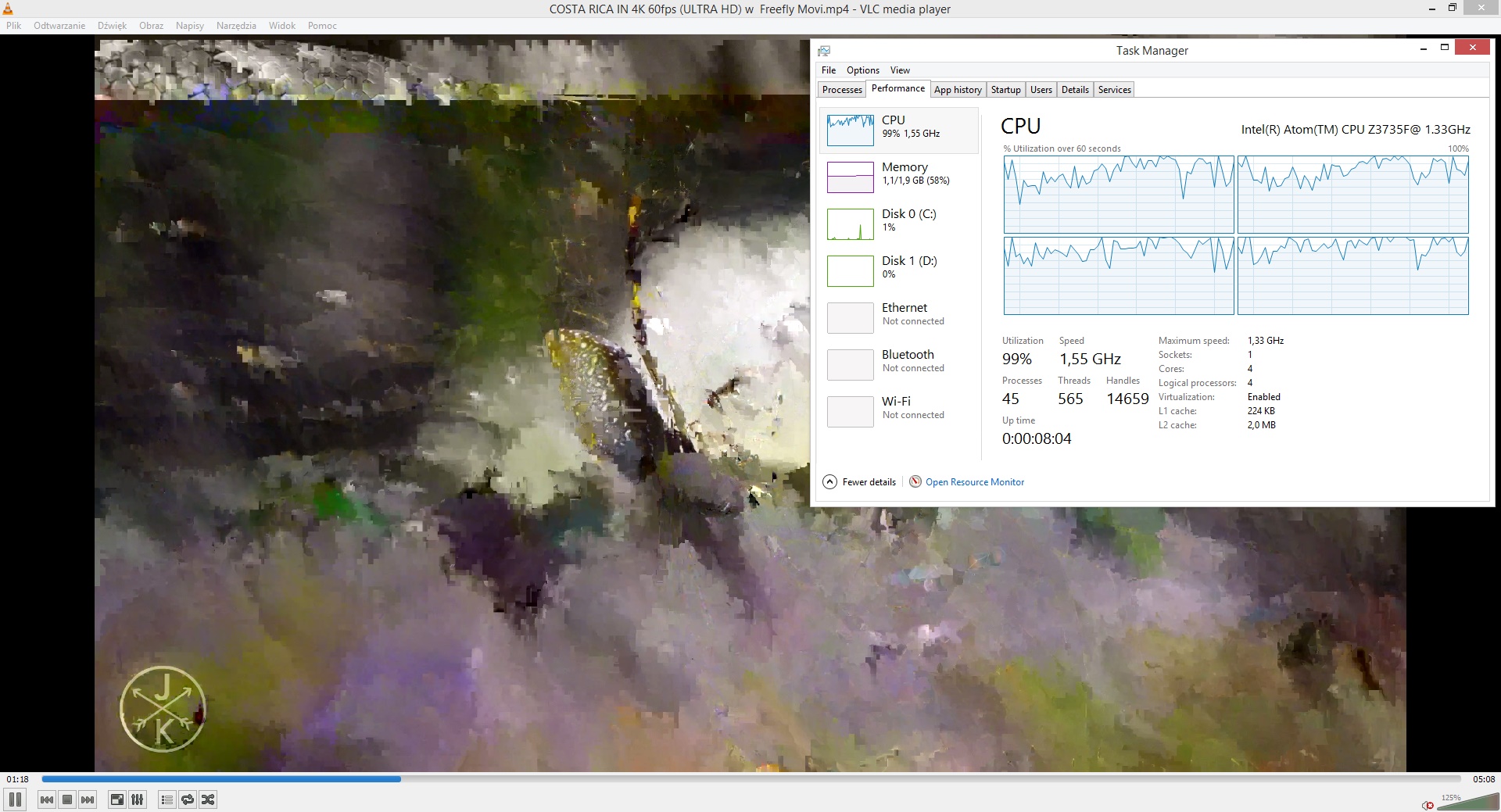Close the Task Manager window
Viewport: 1501px width, 812px height.
1472,48
